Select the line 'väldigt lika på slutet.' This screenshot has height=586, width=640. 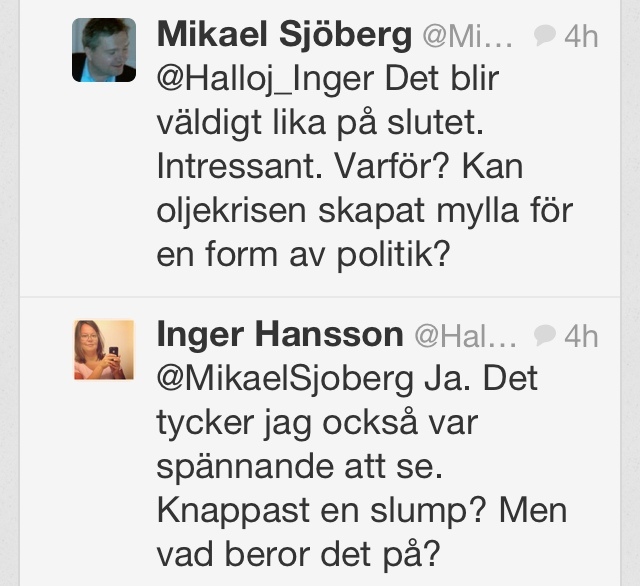coord(320,123)
